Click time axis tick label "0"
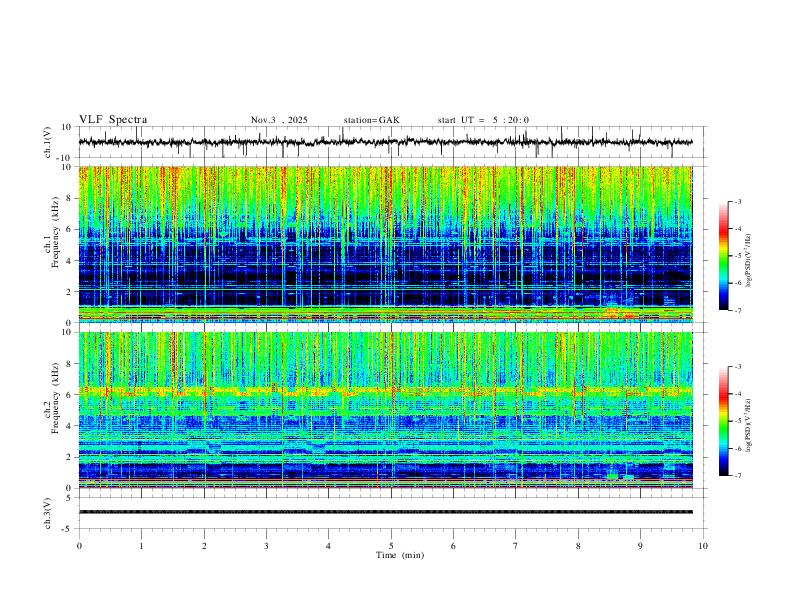792x612 pixels. [x=79, y=546]
